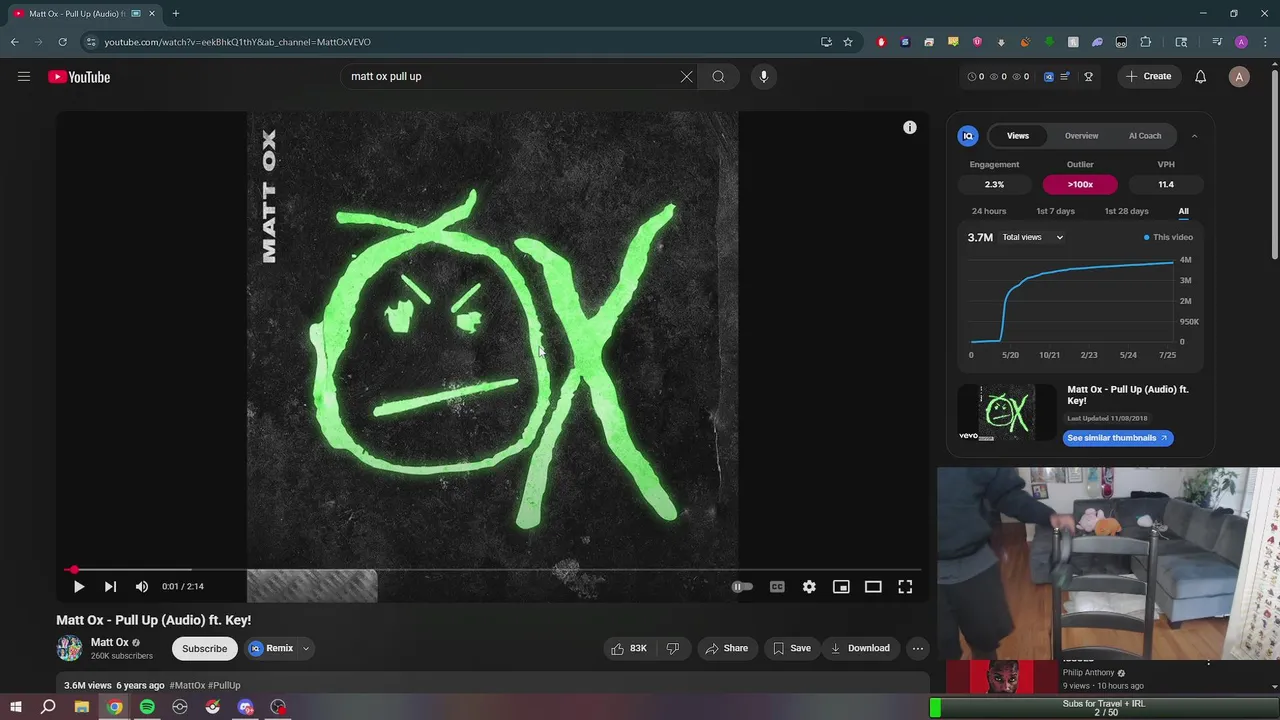Image resolution: width=1280 pixels, height=720 pixels.
Task: Open the #PullUp hashtag link
Action: pos(225,686)
